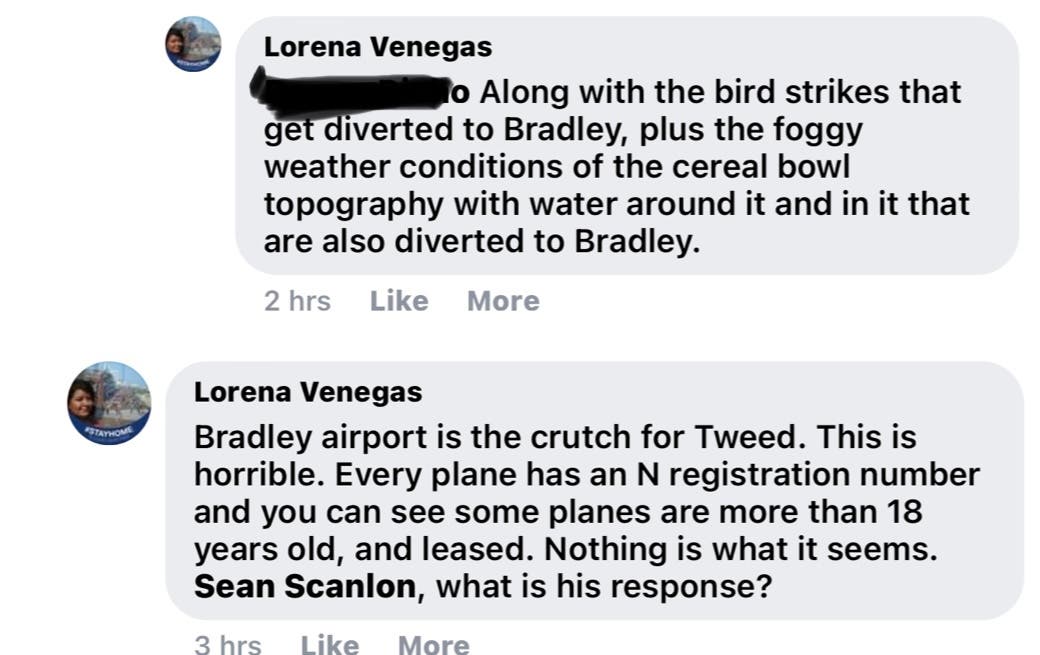The width and height of the screenshot is (1040, 655).
Task: Open the small Lorena Venegas avatar beside the reply
Action: 193,44
